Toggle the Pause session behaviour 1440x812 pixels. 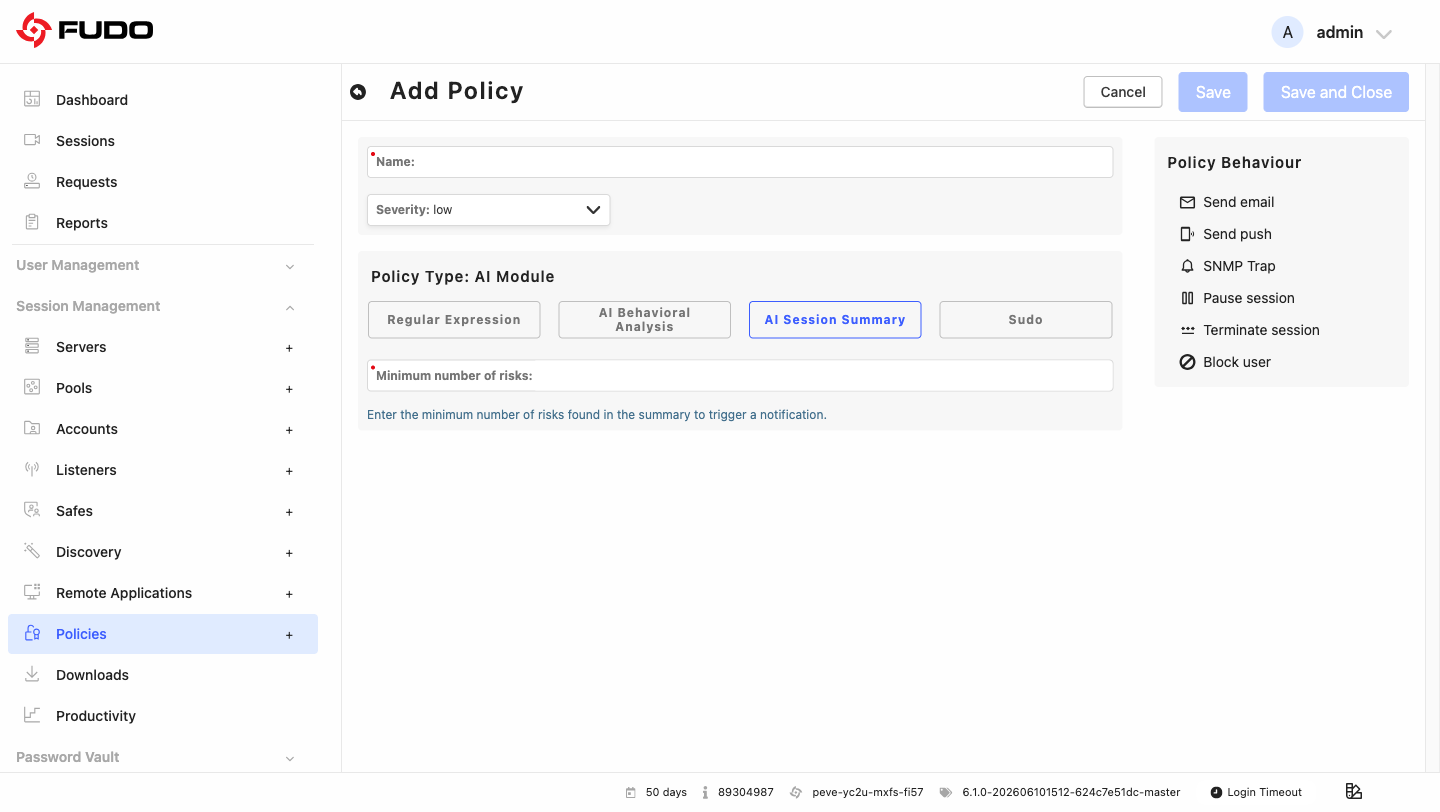1237,298
